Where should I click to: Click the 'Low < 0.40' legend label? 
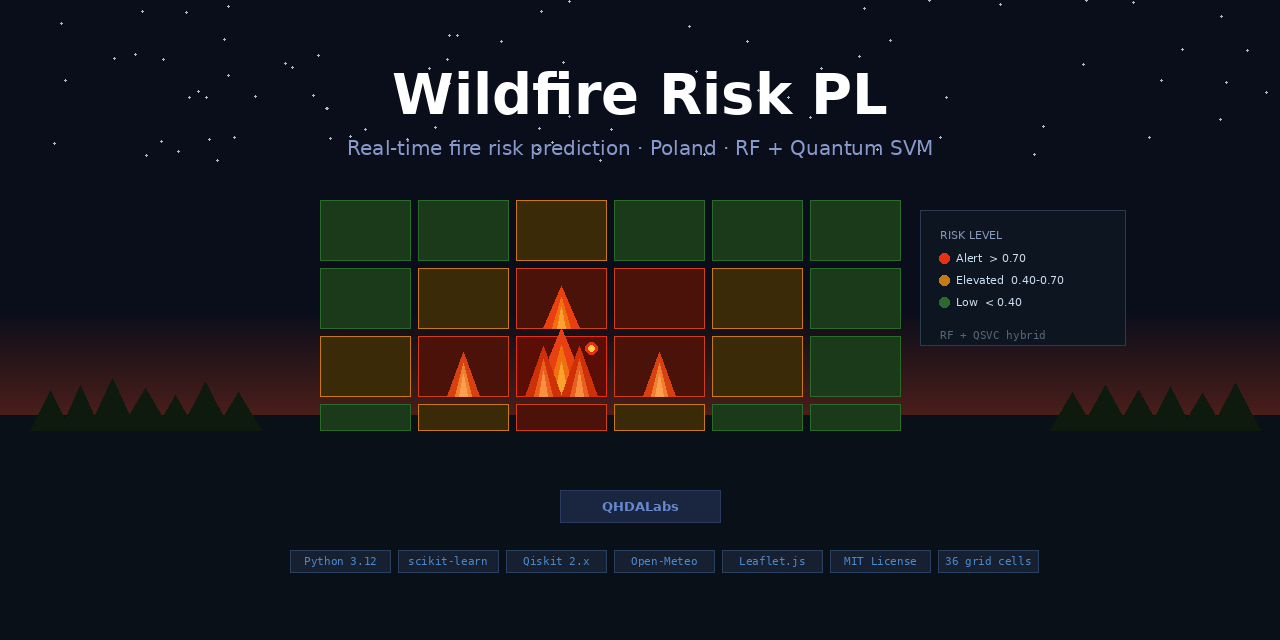[x=989, y=302]
